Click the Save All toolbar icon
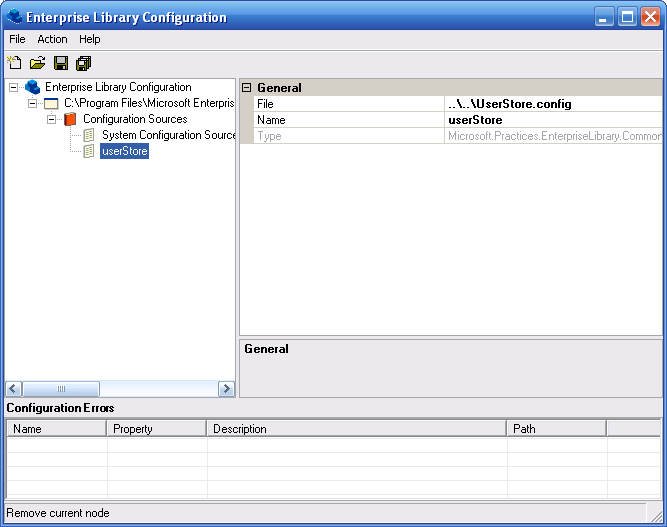667x527 pixels. point(84,63)
